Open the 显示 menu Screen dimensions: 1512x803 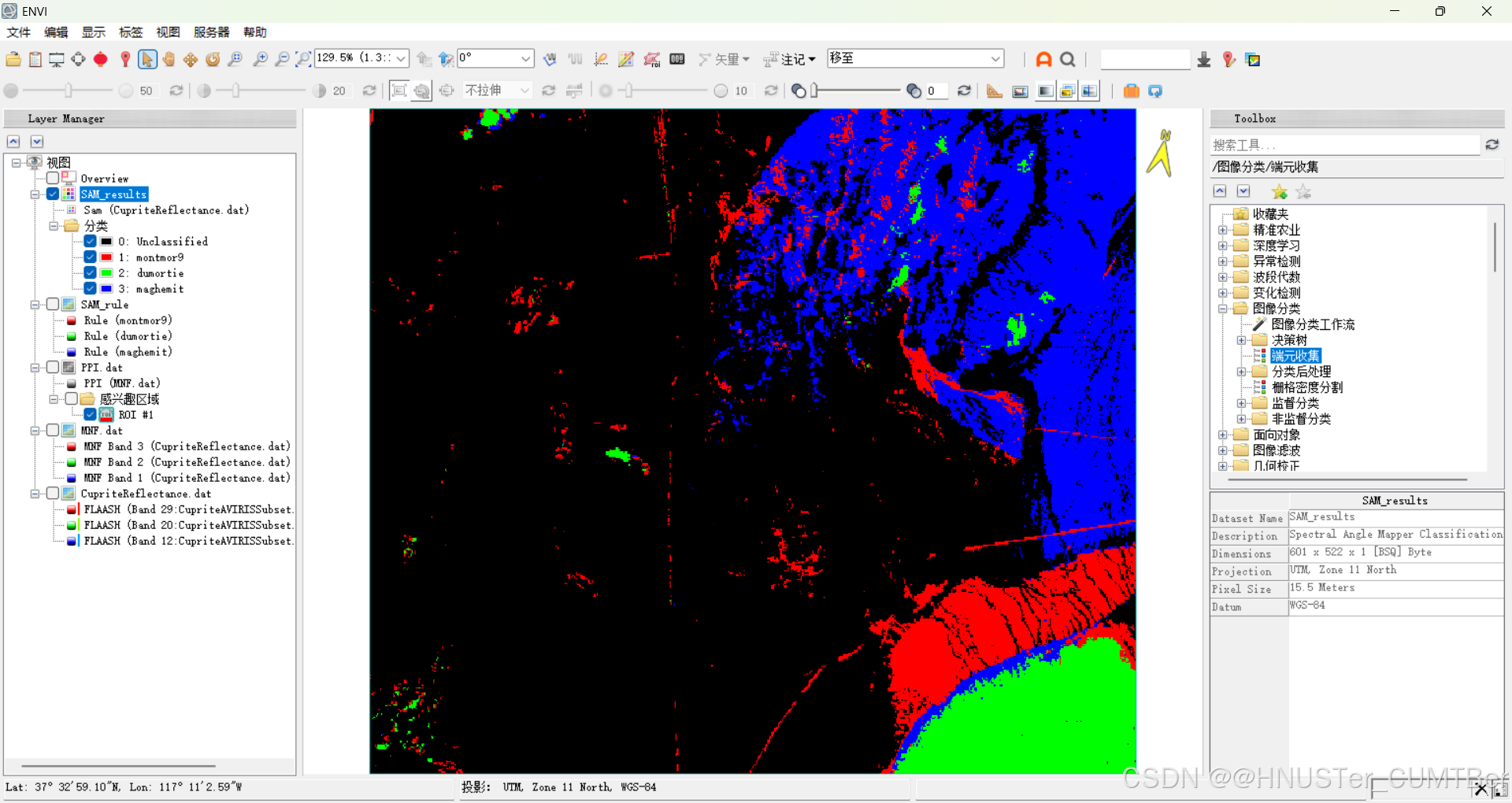pyautogui.click(x=94, y=32)
